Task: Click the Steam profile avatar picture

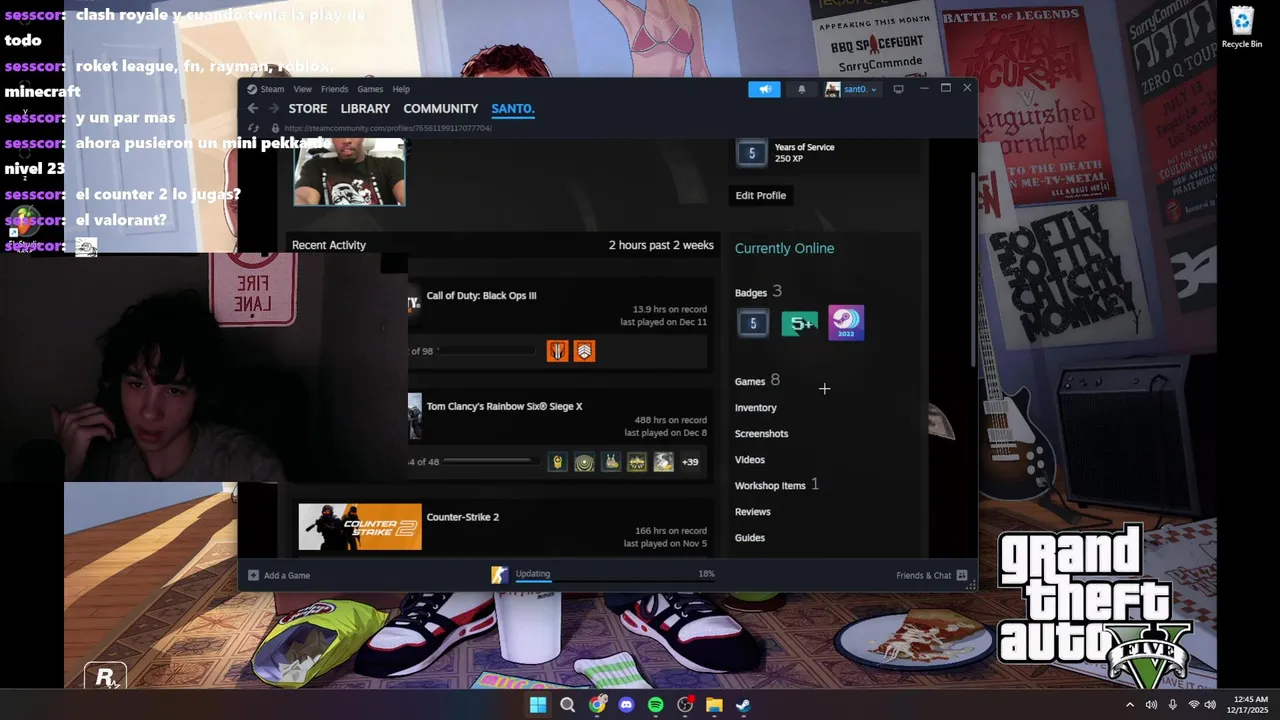Action: coord(349,172)
